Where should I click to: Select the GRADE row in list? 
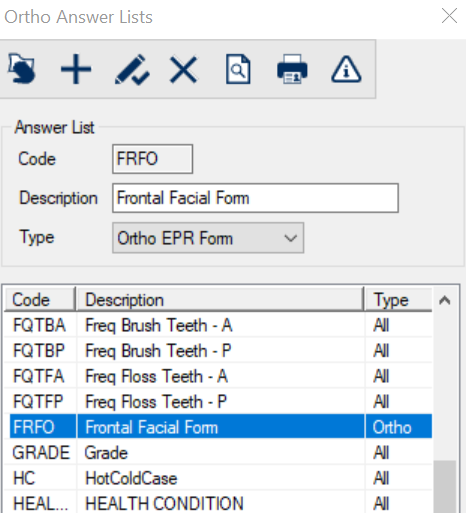click(218, 453)
